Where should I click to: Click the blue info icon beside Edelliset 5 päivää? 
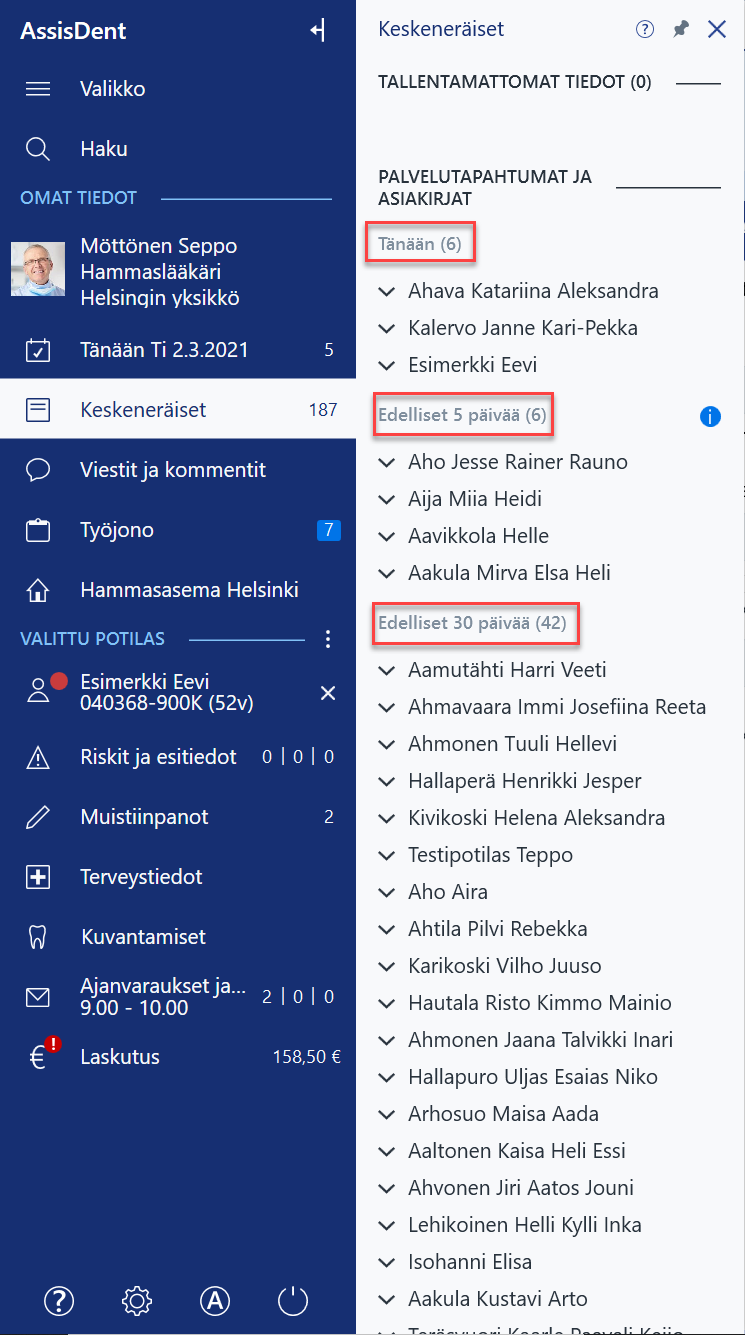pyautogui.click(x=710, y=417)
